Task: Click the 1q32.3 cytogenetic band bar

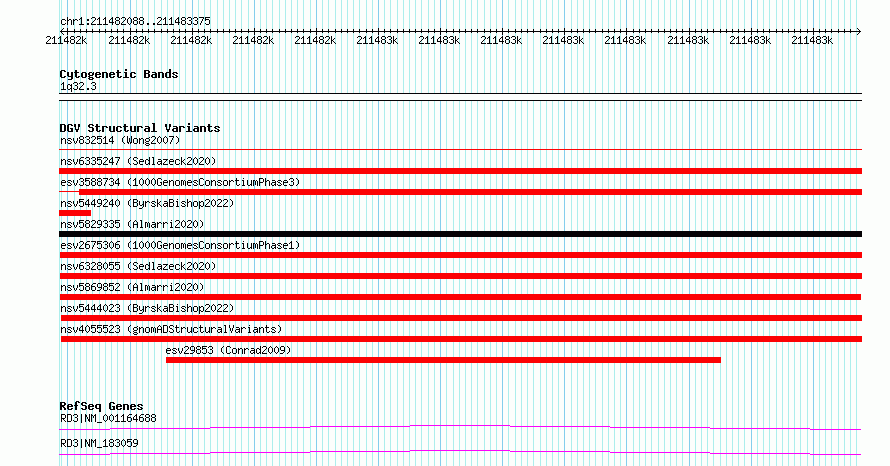Action: (x=460, y=97)
